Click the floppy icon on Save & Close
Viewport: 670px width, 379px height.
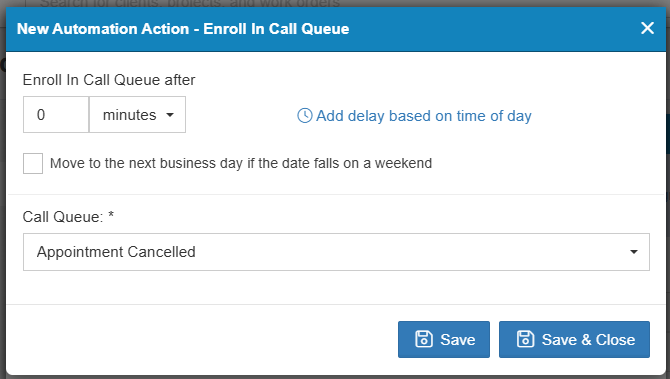click(x=525, y=339)
